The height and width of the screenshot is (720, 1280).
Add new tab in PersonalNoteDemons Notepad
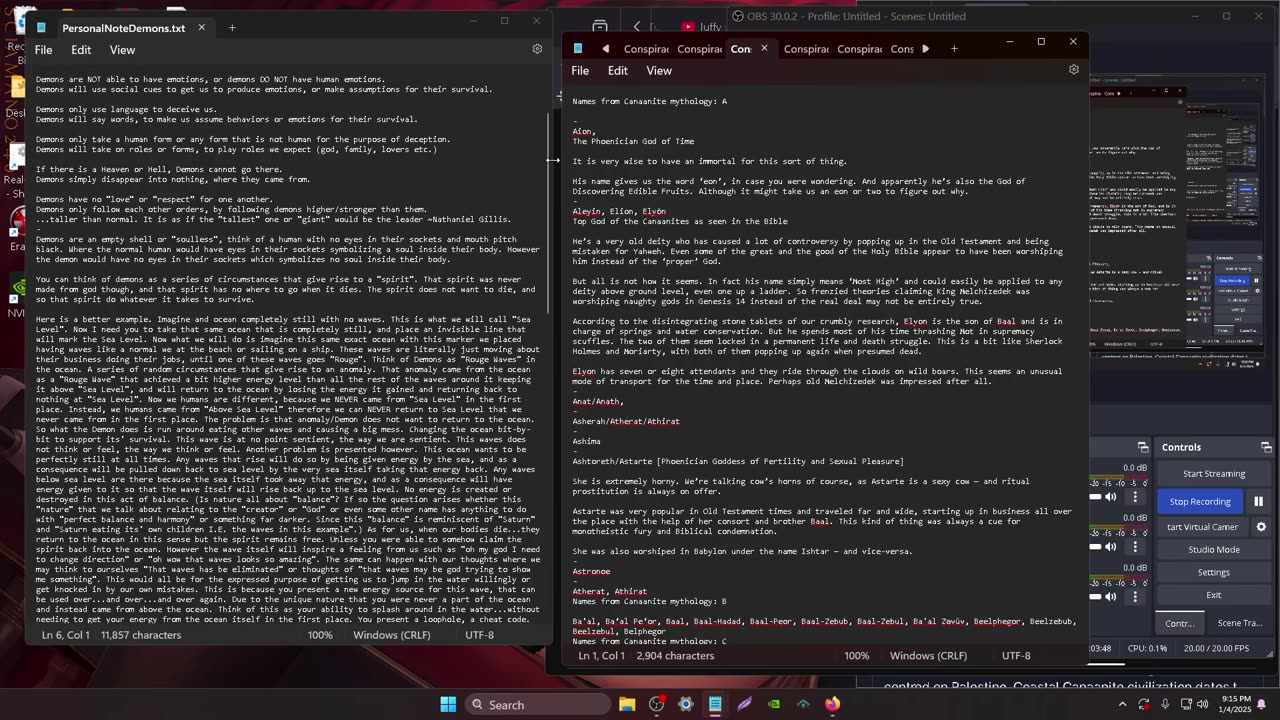tap(232, 28)
